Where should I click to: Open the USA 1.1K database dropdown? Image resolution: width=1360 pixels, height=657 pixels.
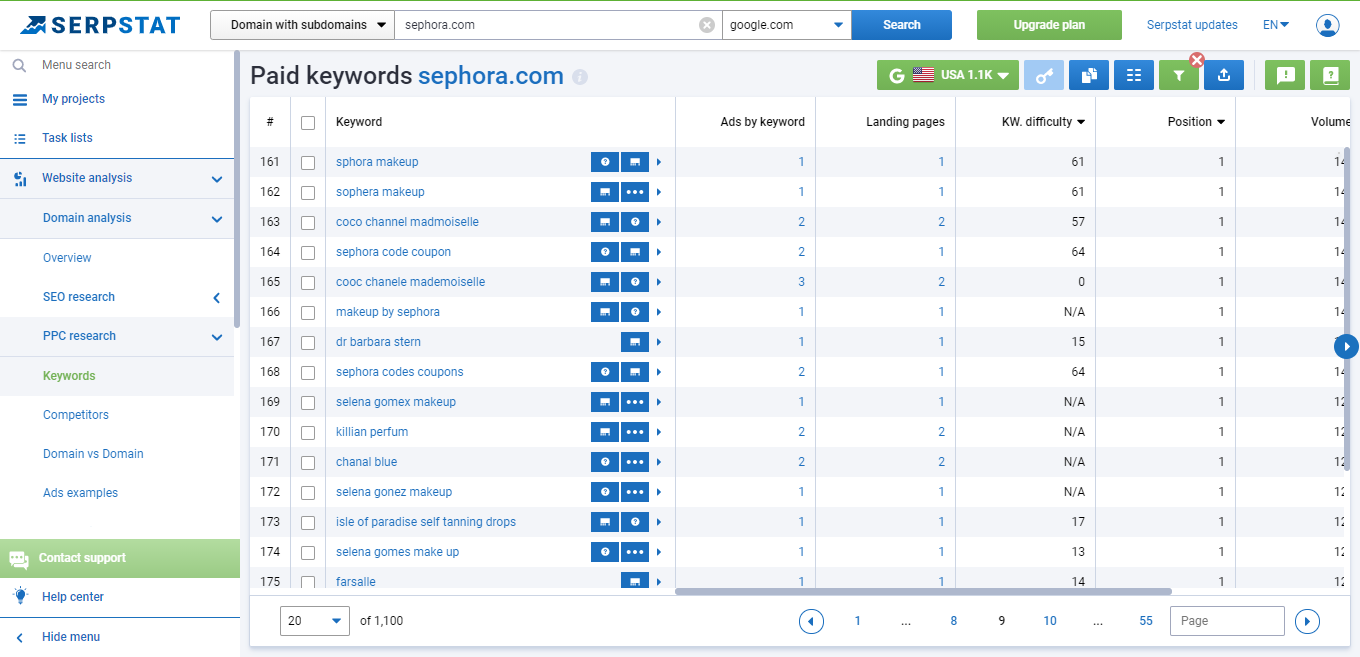coord(947,75)
